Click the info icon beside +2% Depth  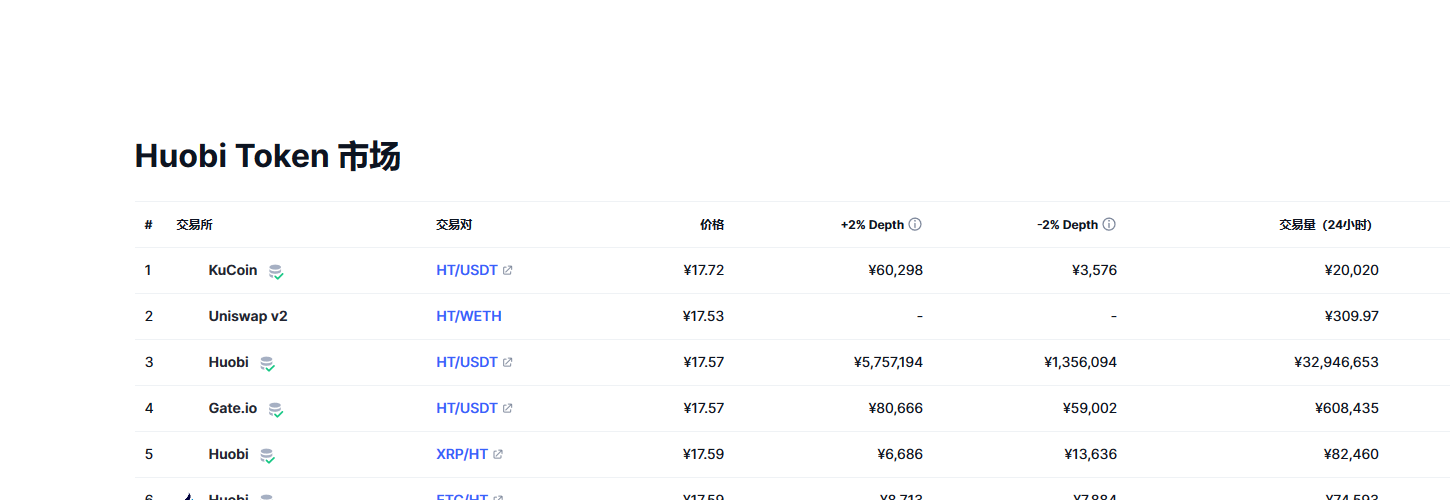(x=915, y=224)
